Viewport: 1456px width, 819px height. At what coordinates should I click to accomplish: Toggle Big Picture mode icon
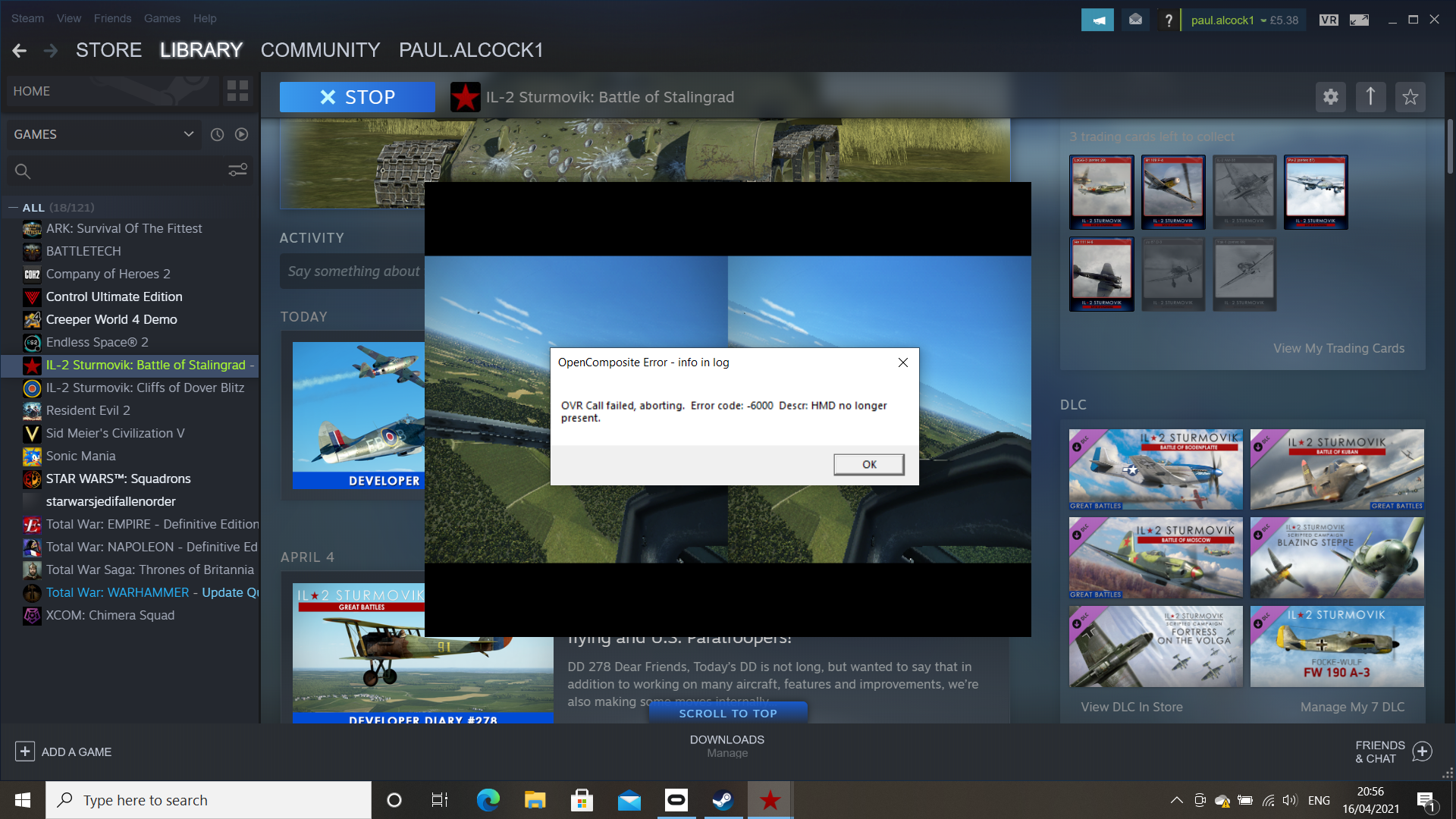(x=1359, y=20)
